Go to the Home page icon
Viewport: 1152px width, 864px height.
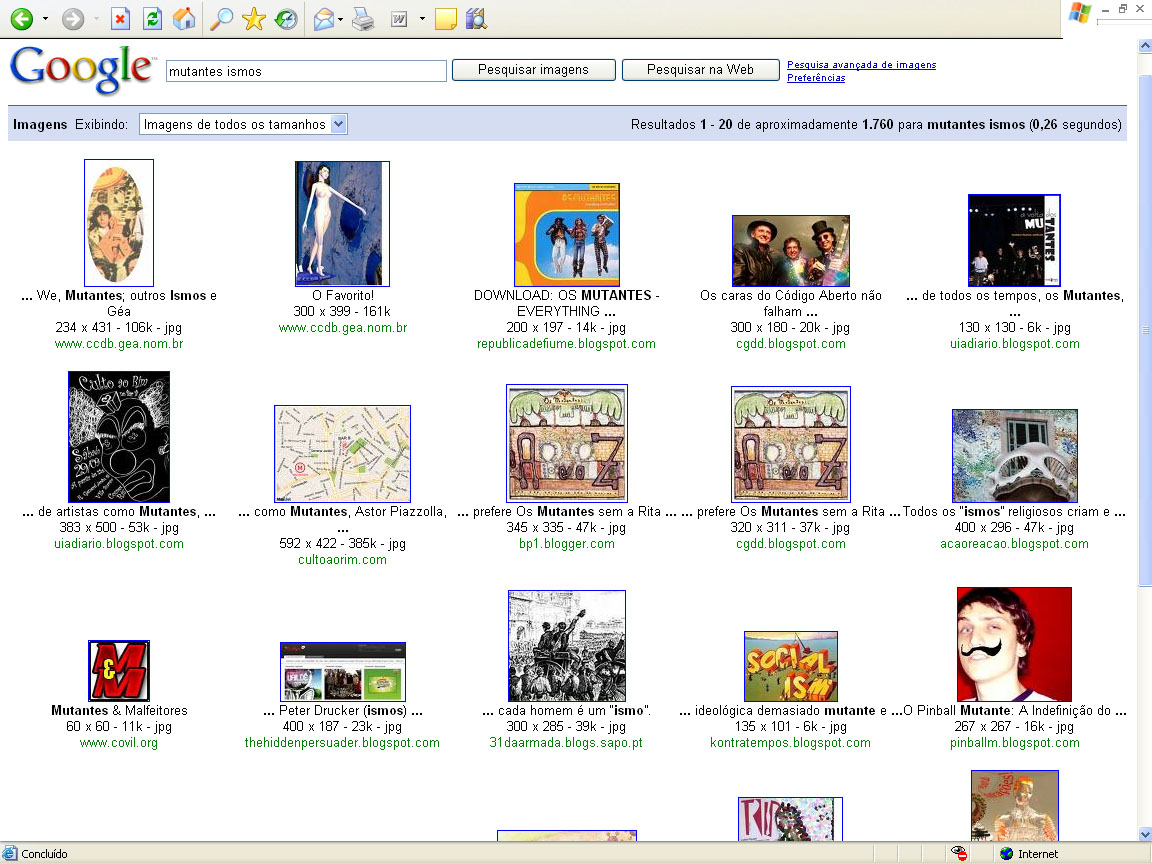183,19
